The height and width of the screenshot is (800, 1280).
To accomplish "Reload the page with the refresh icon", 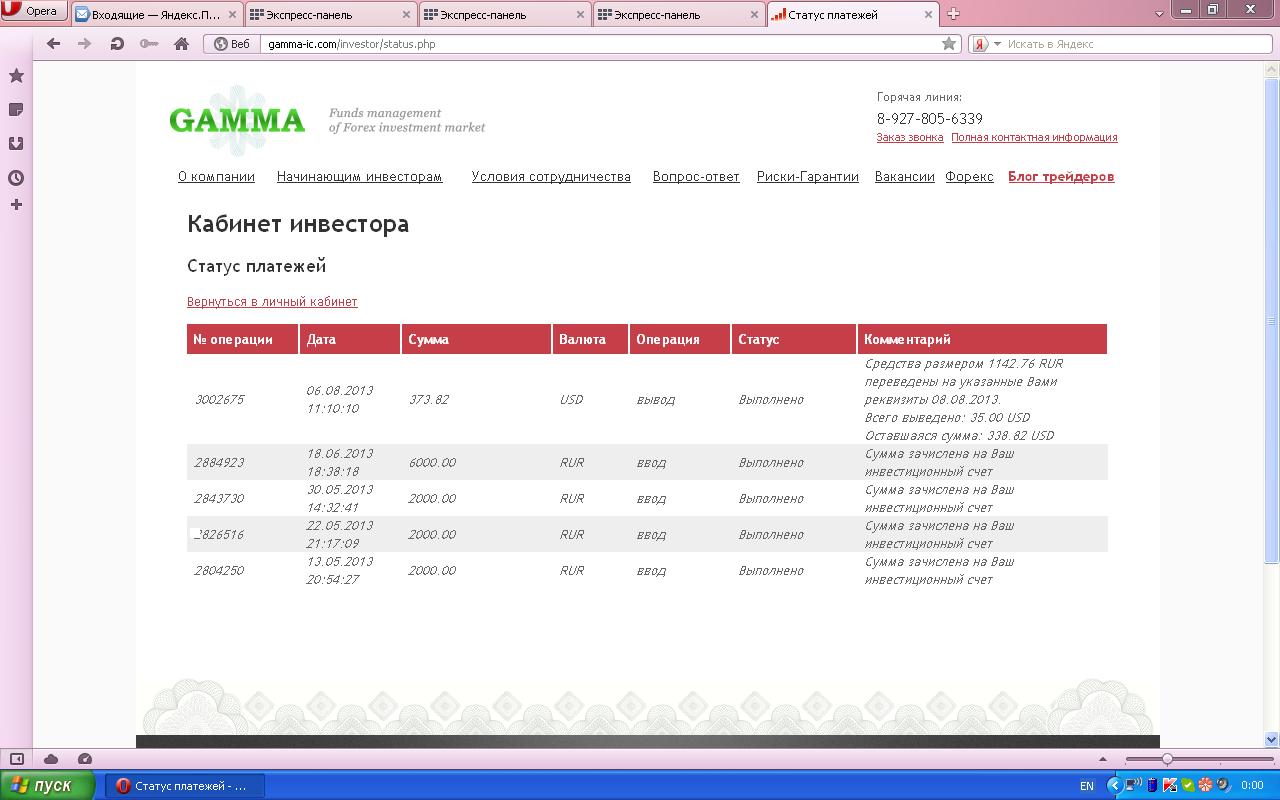I will coord(117,44).
